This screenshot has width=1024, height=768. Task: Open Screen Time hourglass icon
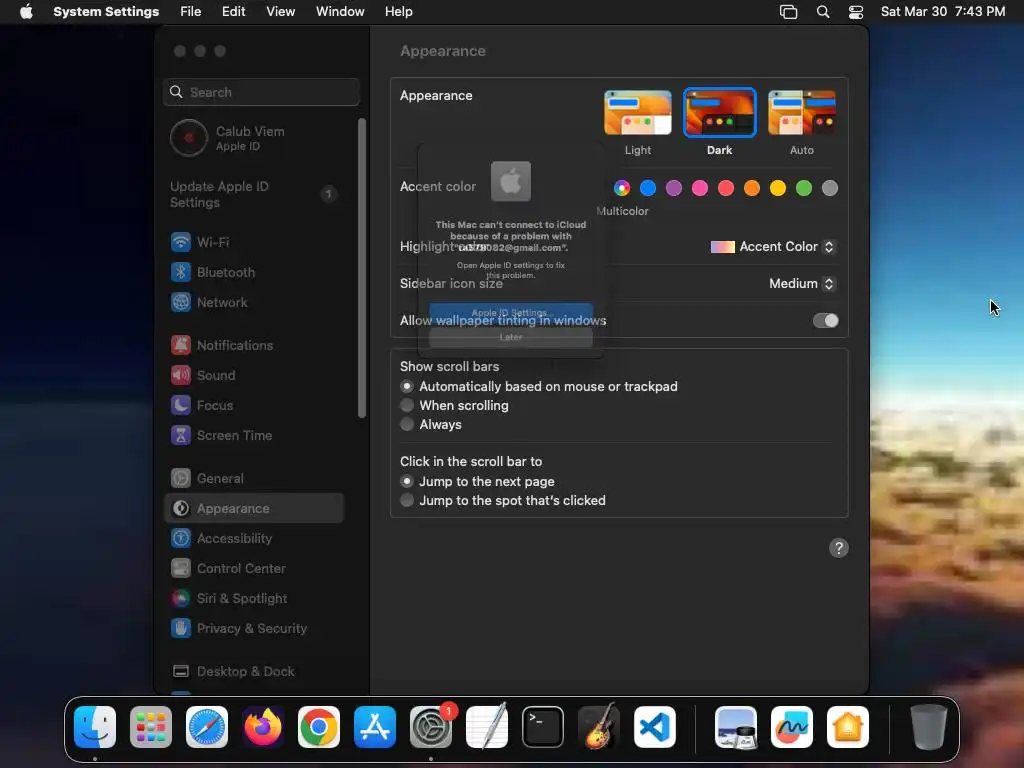(x=181, y=435)
